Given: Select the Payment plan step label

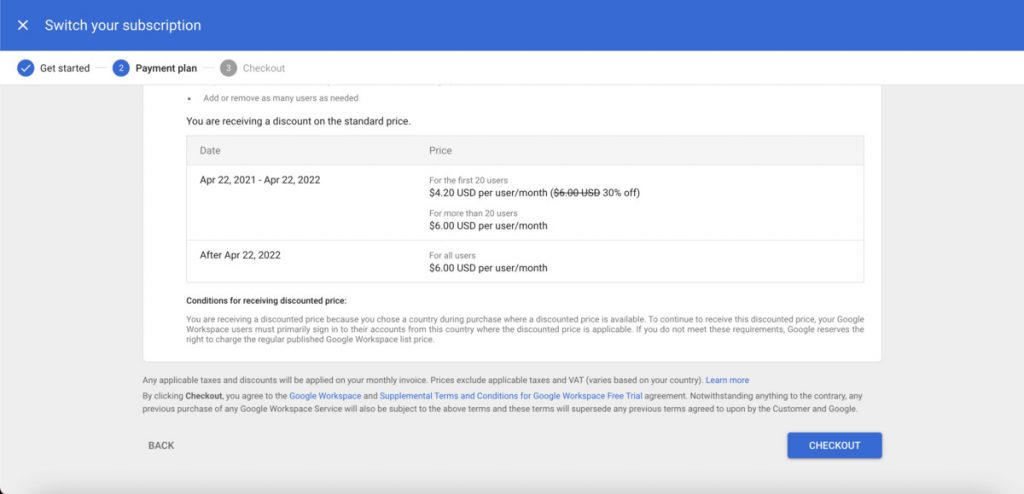Looking at the screenshot, I should pos(166,68).
